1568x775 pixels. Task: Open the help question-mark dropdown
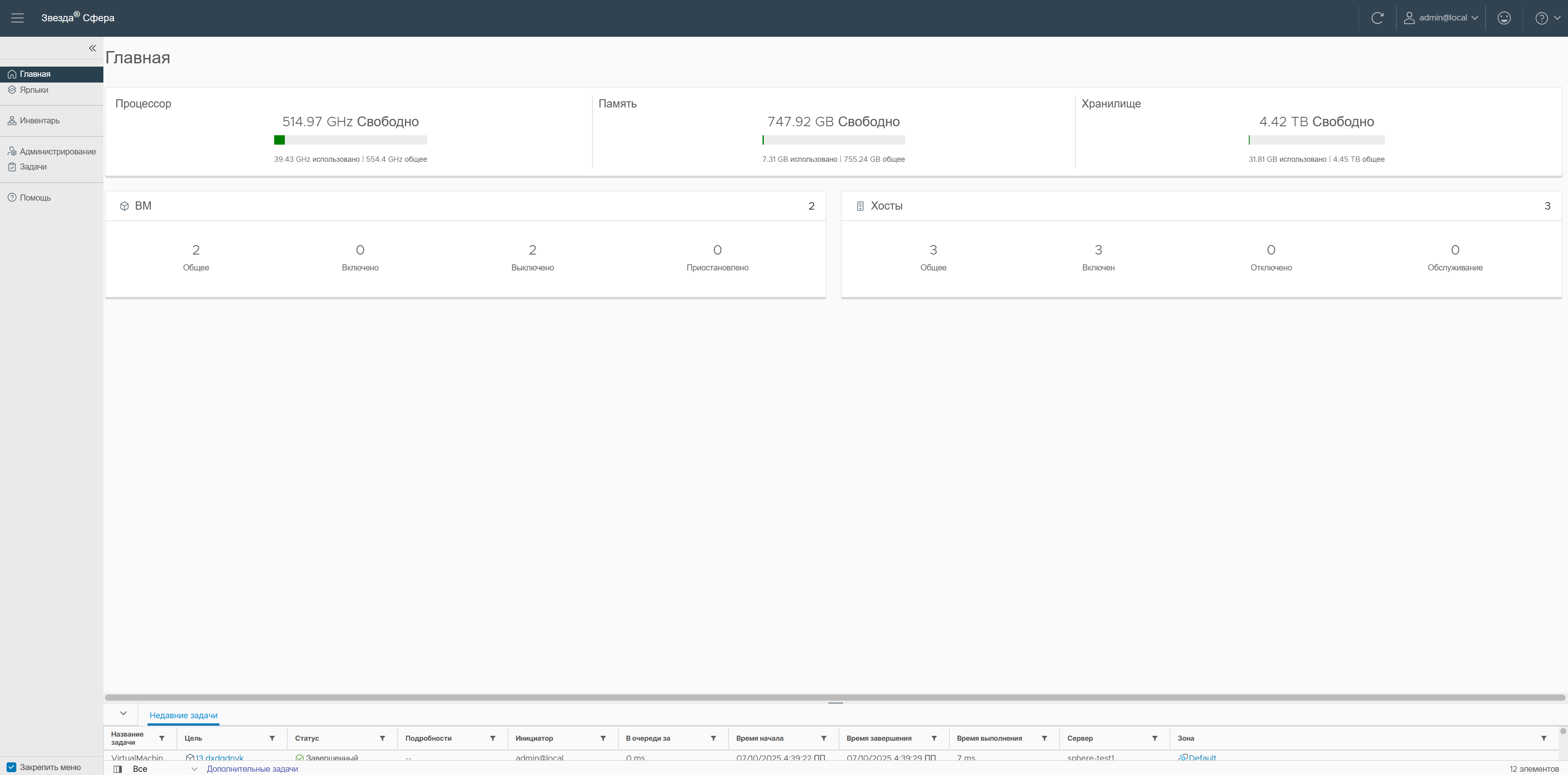(x=1547, y=18)
